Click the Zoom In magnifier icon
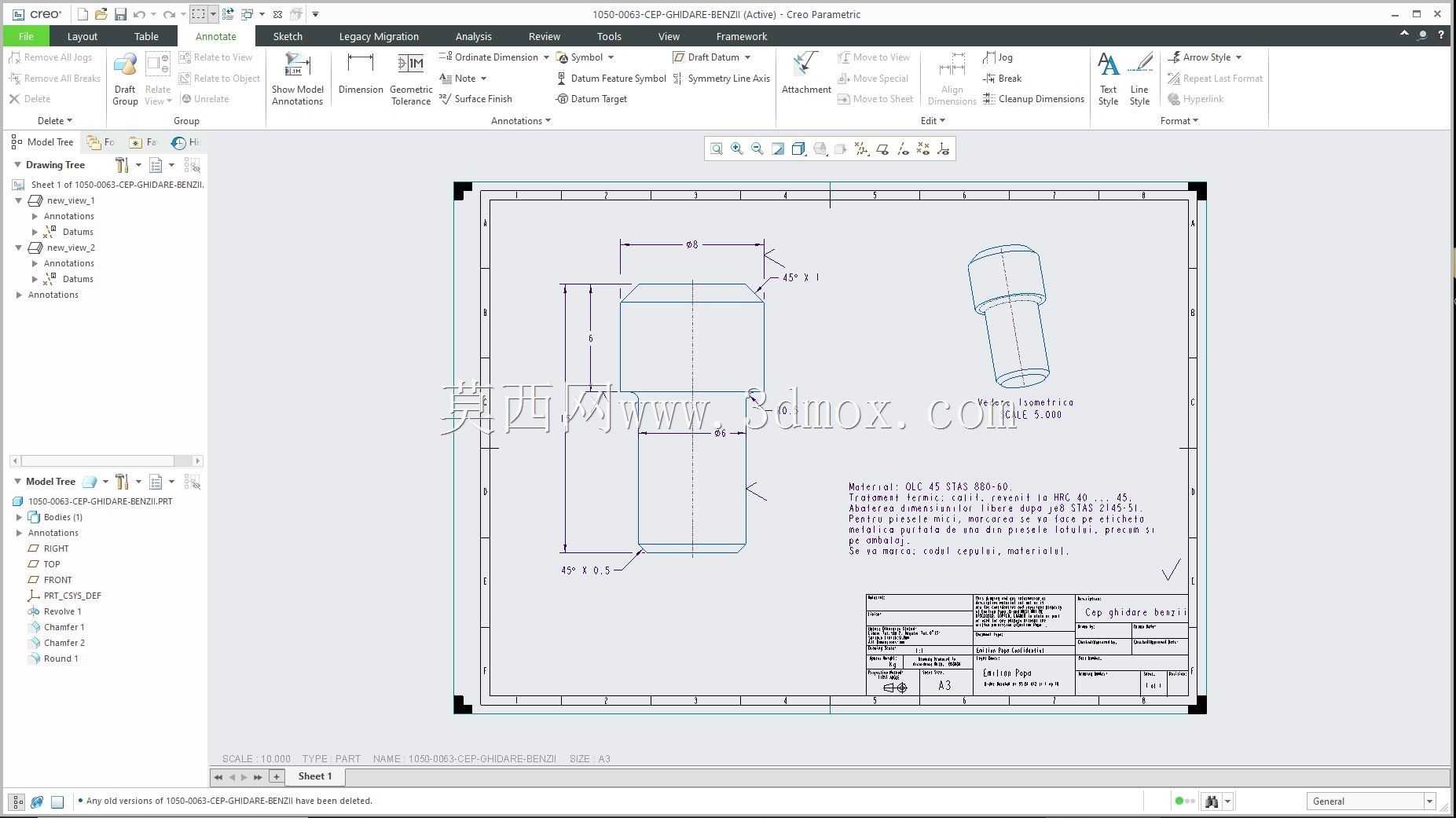The image size is (1456, 818). (x=737, y=149)
